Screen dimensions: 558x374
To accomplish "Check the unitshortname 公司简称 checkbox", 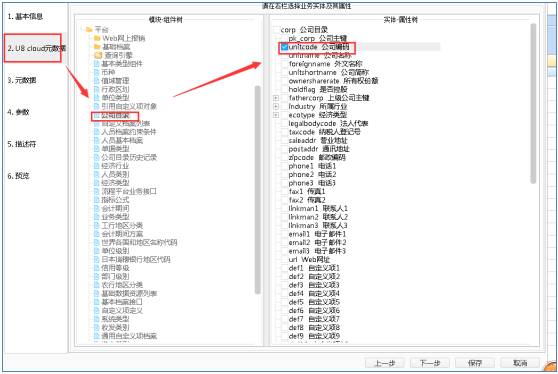I will (x=284, y=72).
